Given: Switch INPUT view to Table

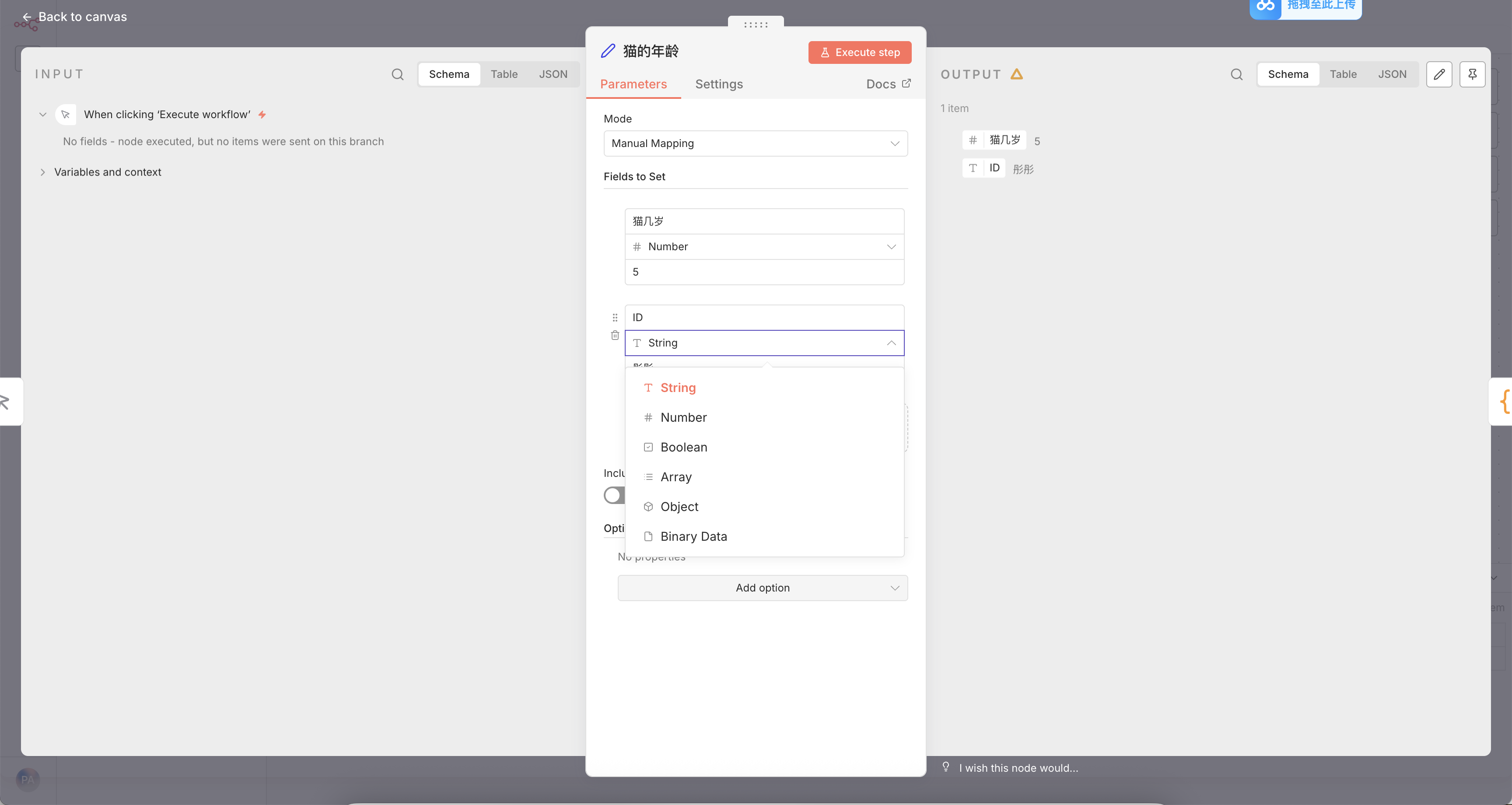Looking at the screenshot, I should point(504,74).
